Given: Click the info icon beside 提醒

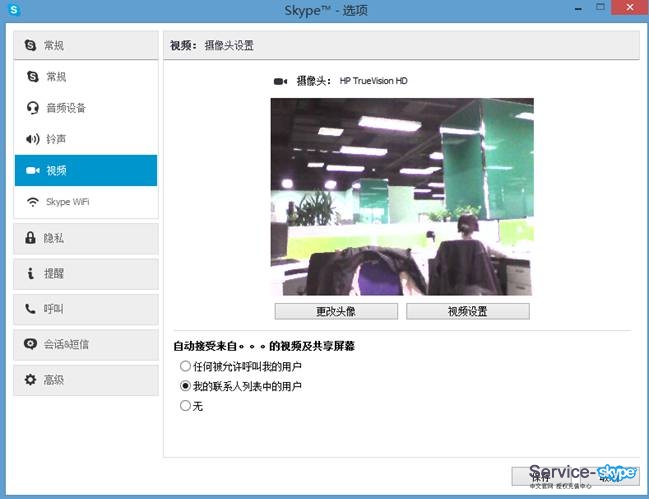Looking at the screenshot, I should [x=30, y=273].
